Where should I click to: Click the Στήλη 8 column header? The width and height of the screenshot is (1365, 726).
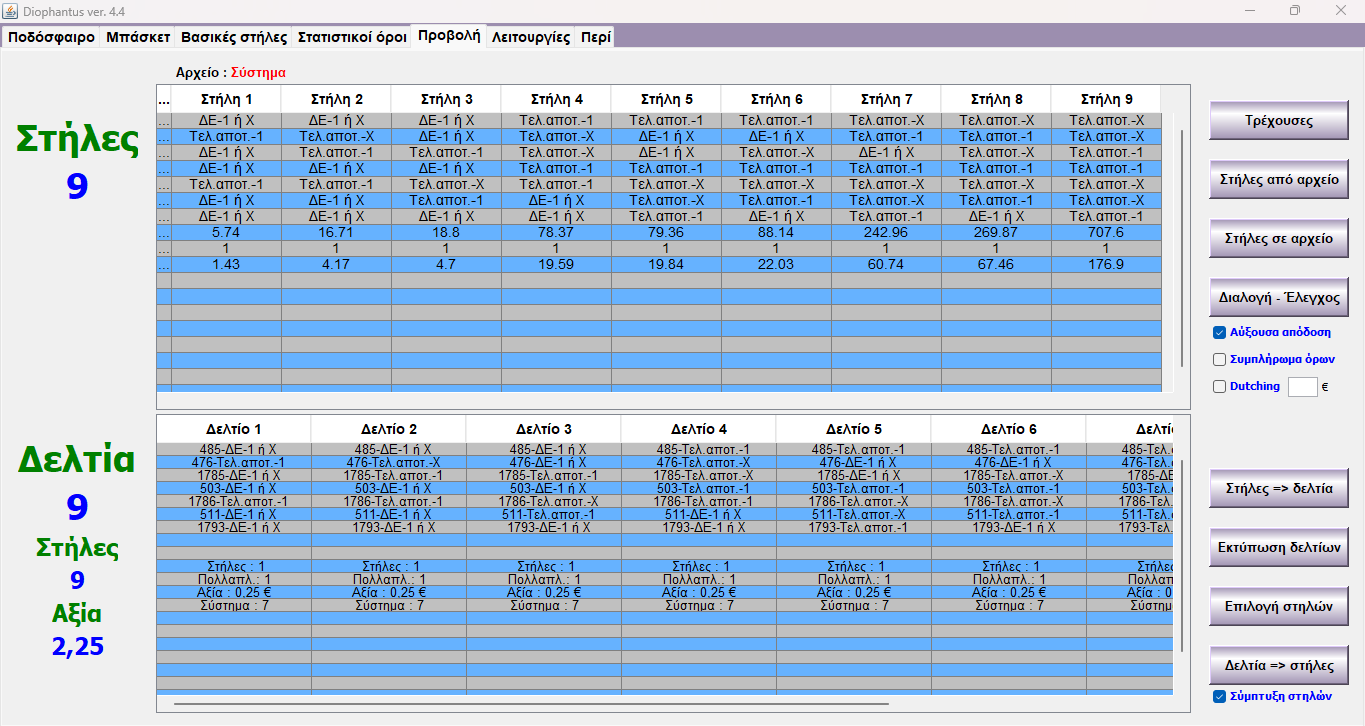tap(996, 100)
